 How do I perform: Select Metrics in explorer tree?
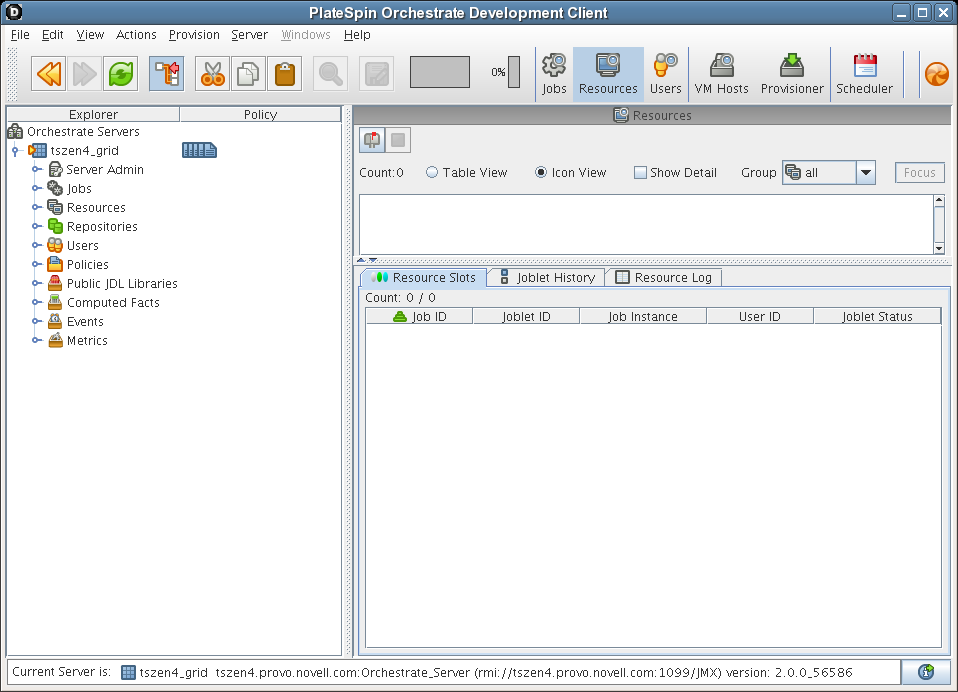87,340
